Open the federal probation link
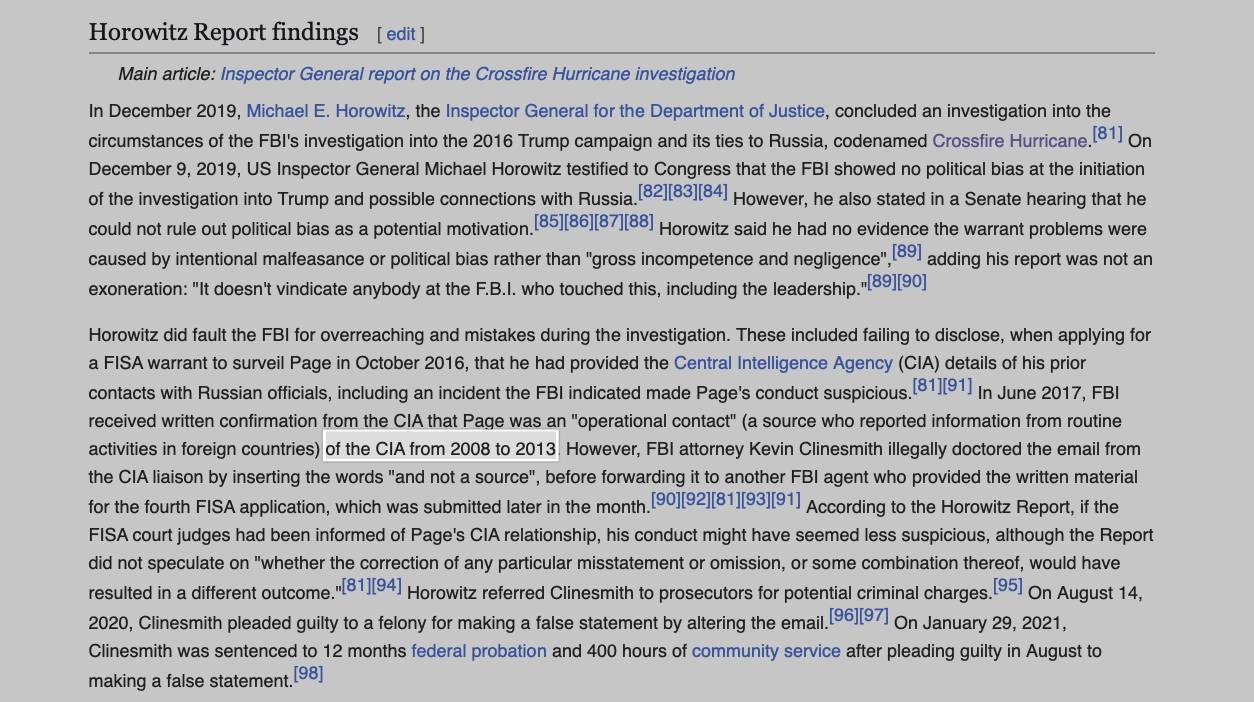 (479, 651)
